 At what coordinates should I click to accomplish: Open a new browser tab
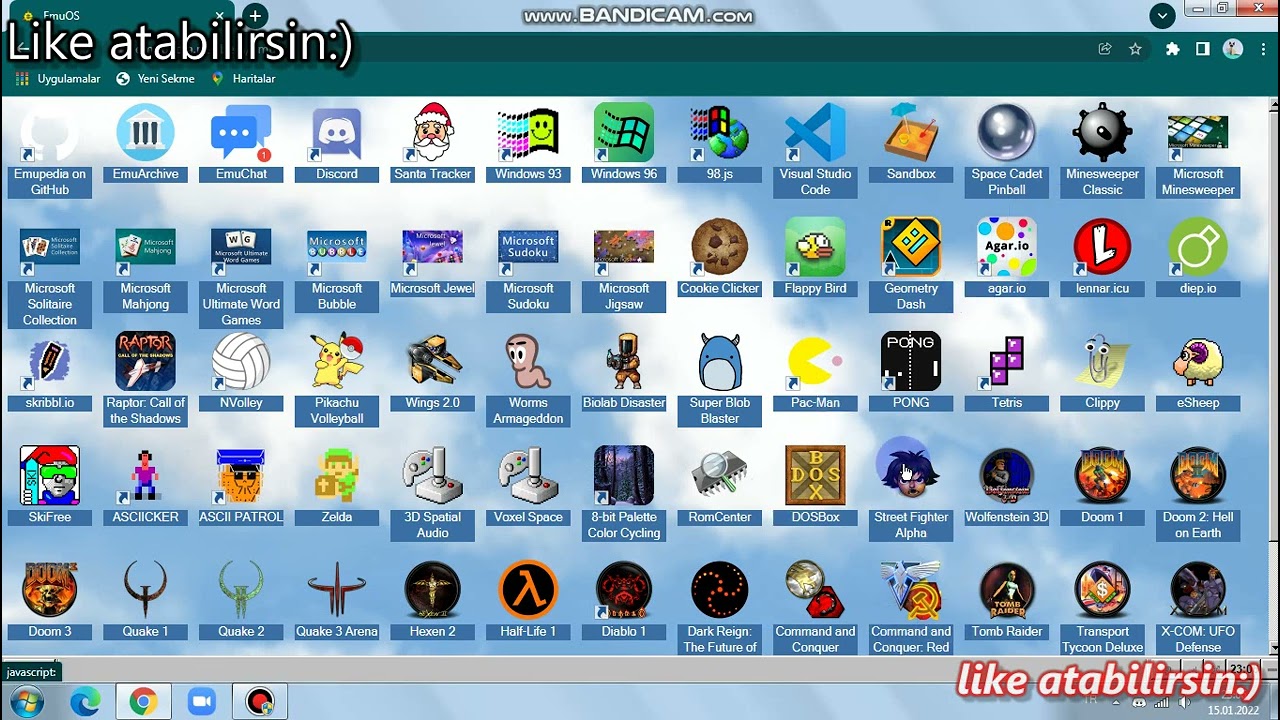click(255, 16)
